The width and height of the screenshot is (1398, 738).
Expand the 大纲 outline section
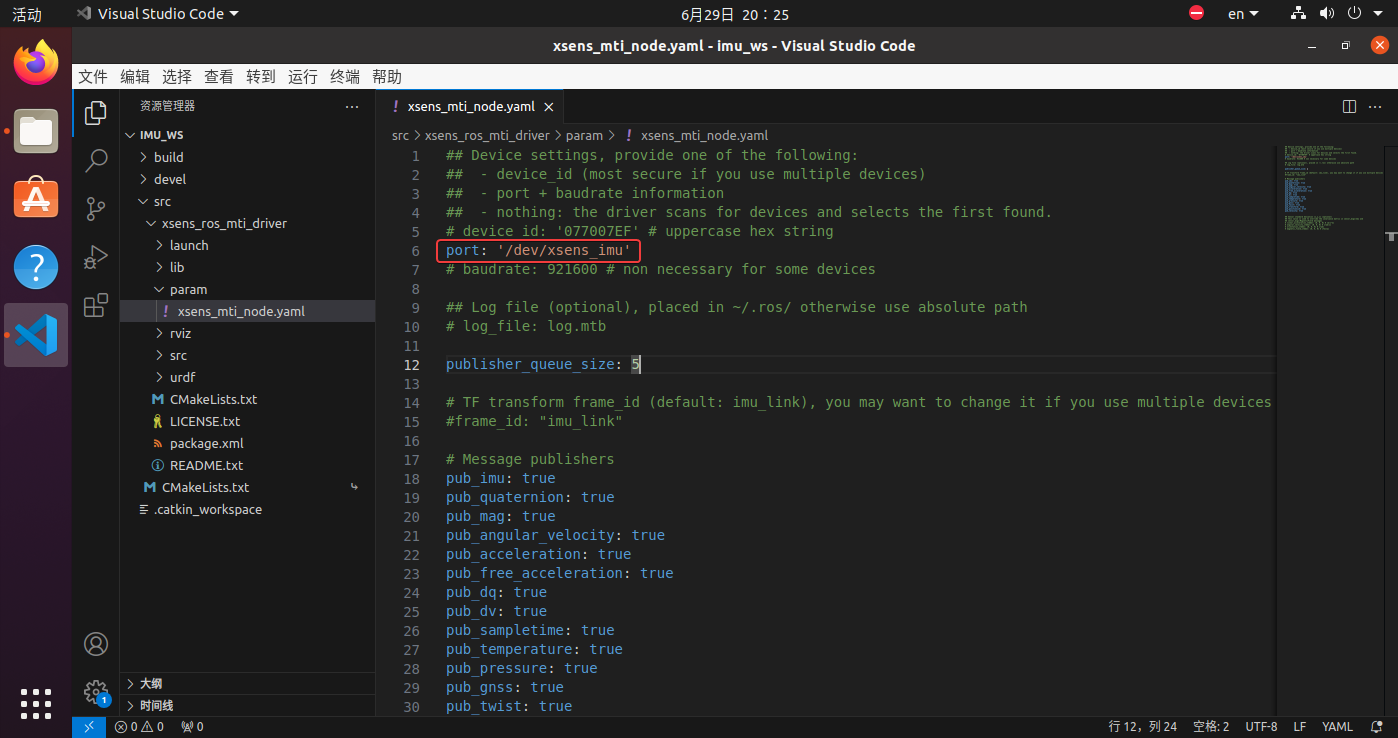pyautogui.click(x=247, y=684)
